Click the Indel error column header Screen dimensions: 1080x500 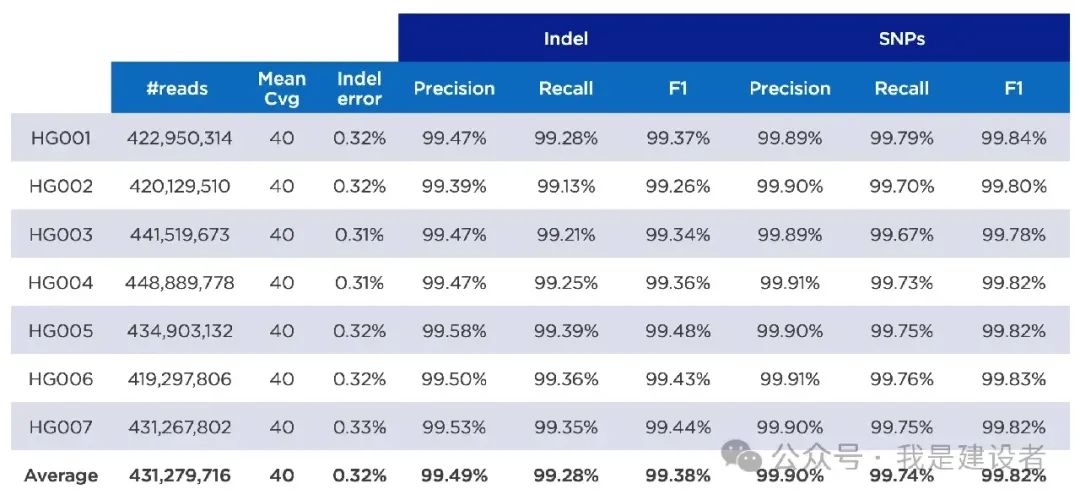[359, 88]
